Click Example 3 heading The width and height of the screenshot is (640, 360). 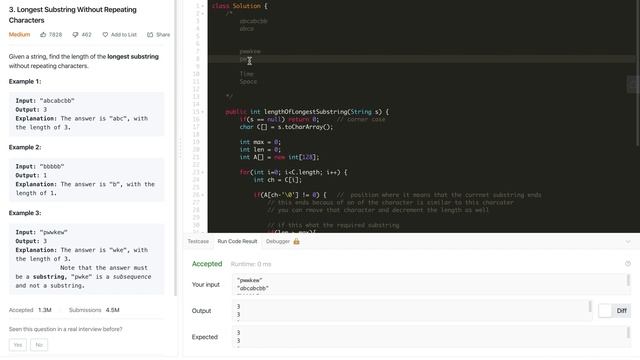25,213
